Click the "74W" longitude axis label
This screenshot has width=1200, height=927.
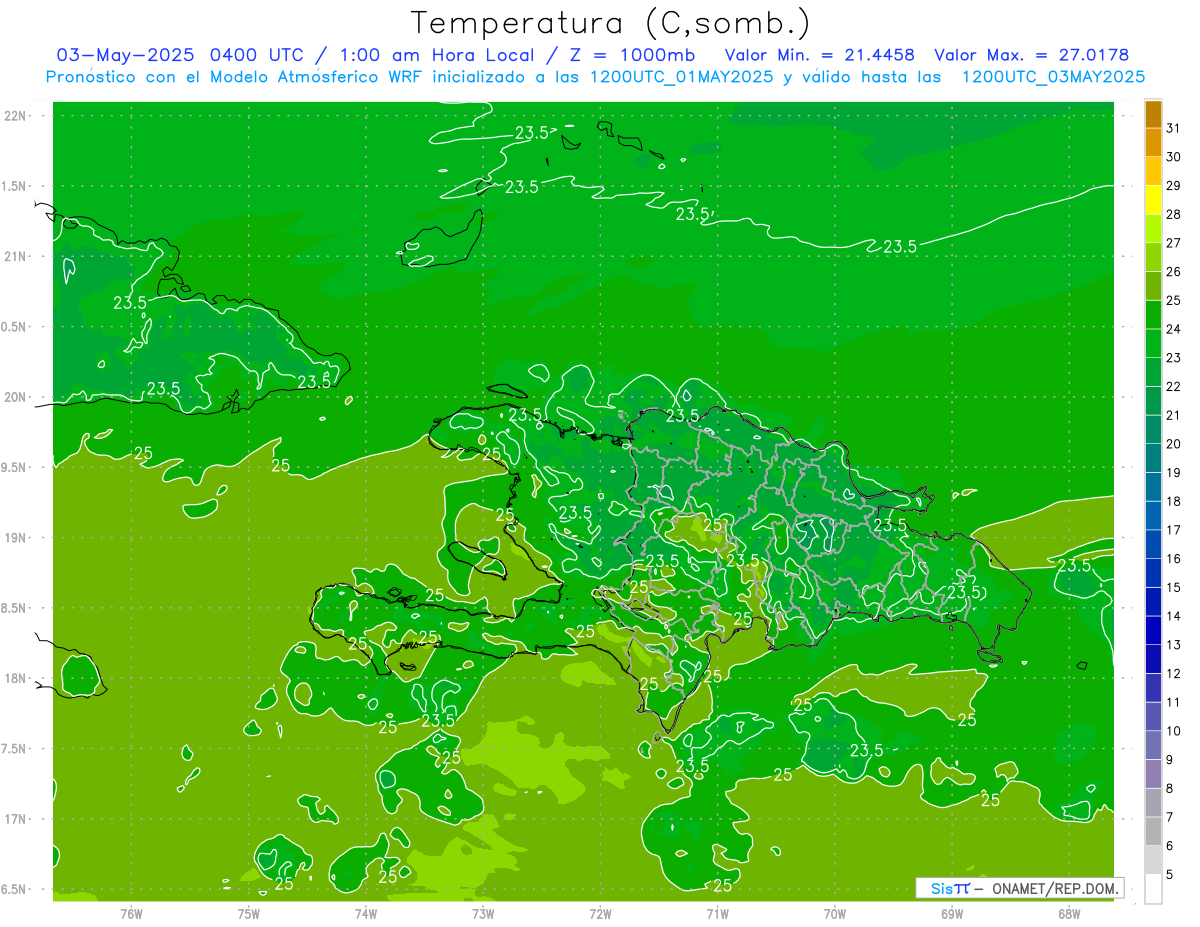point(365,914)
